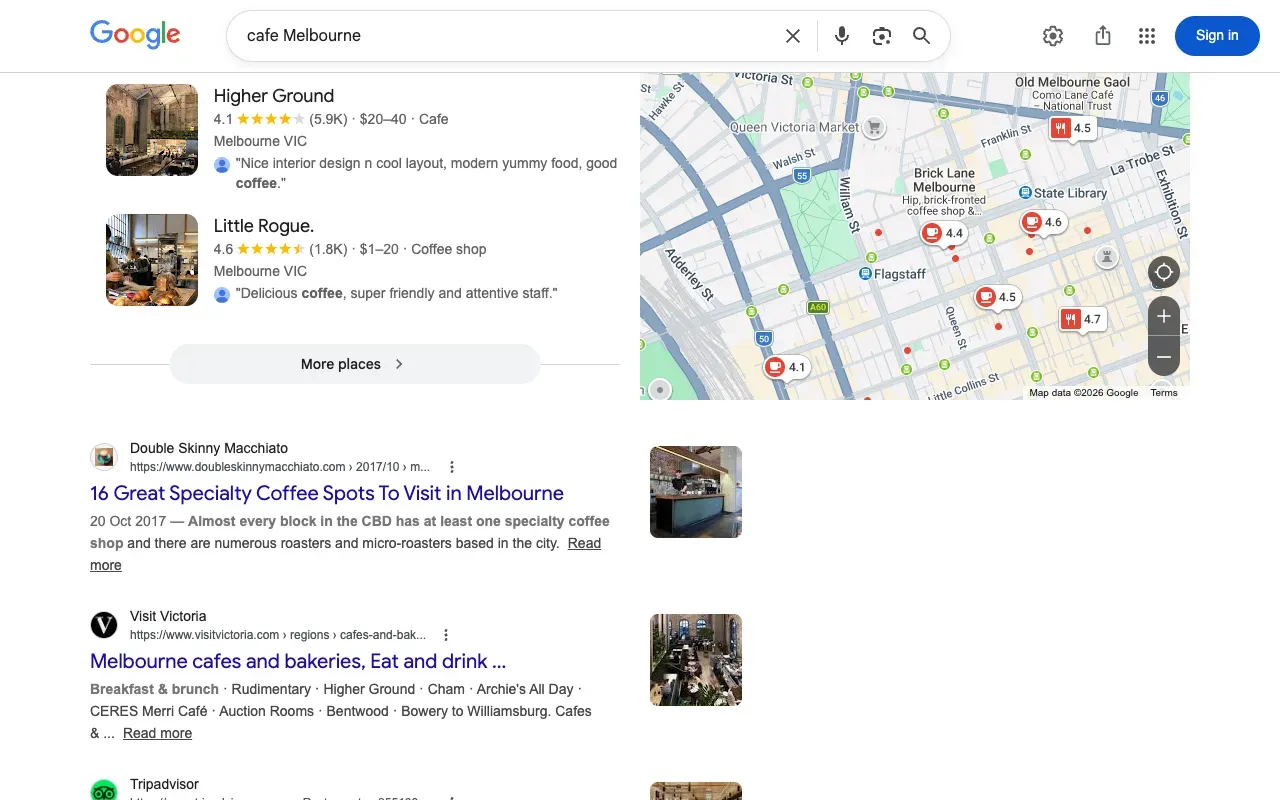The width and height of the screenshot is (1280, 800).
Task: Clear the search box with X icon
Action: pos(793,36)
